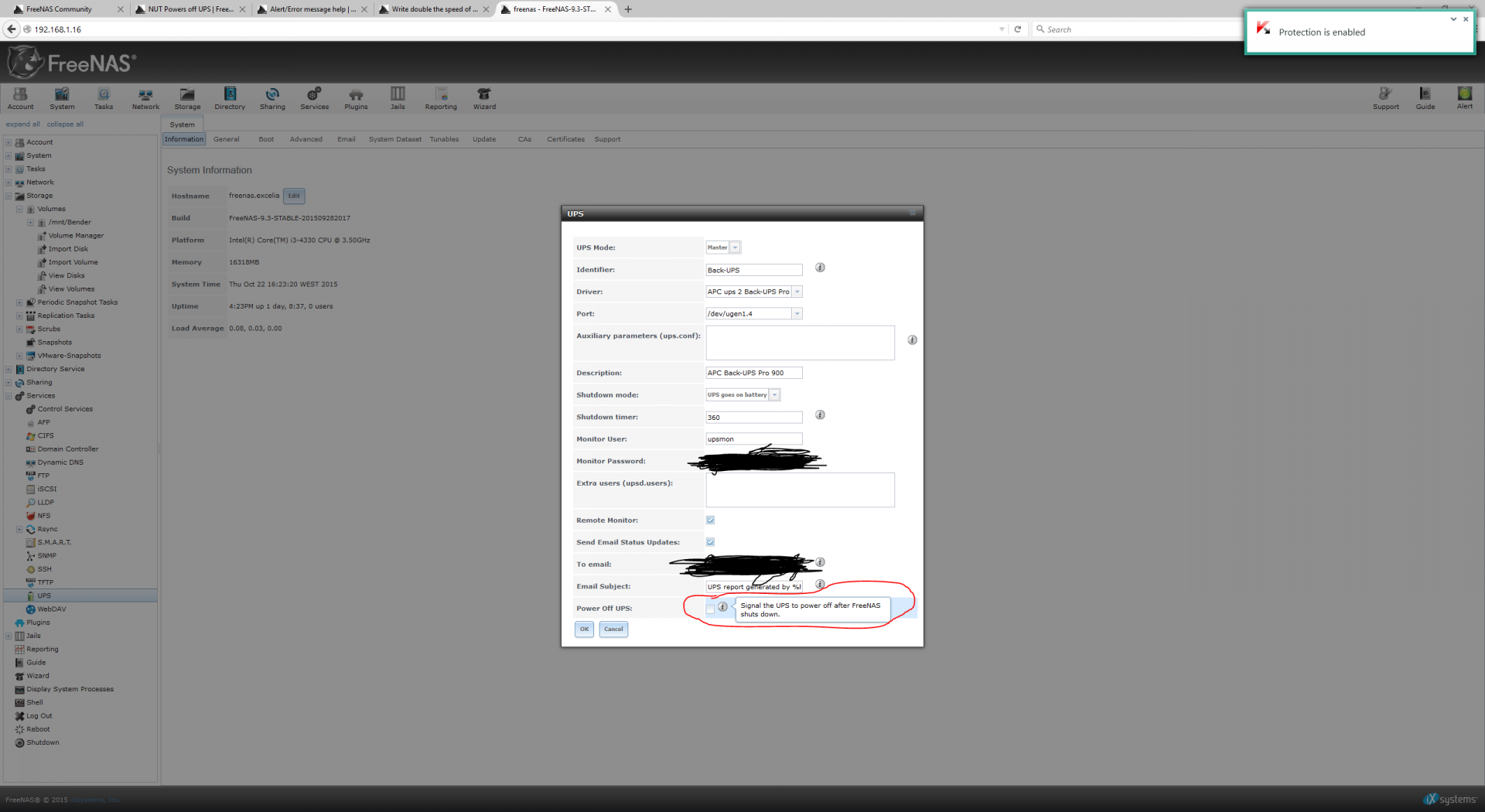1485x812 pixels.
Task: Click the Auxiliary parameters text area
Action: coord(800,343)
